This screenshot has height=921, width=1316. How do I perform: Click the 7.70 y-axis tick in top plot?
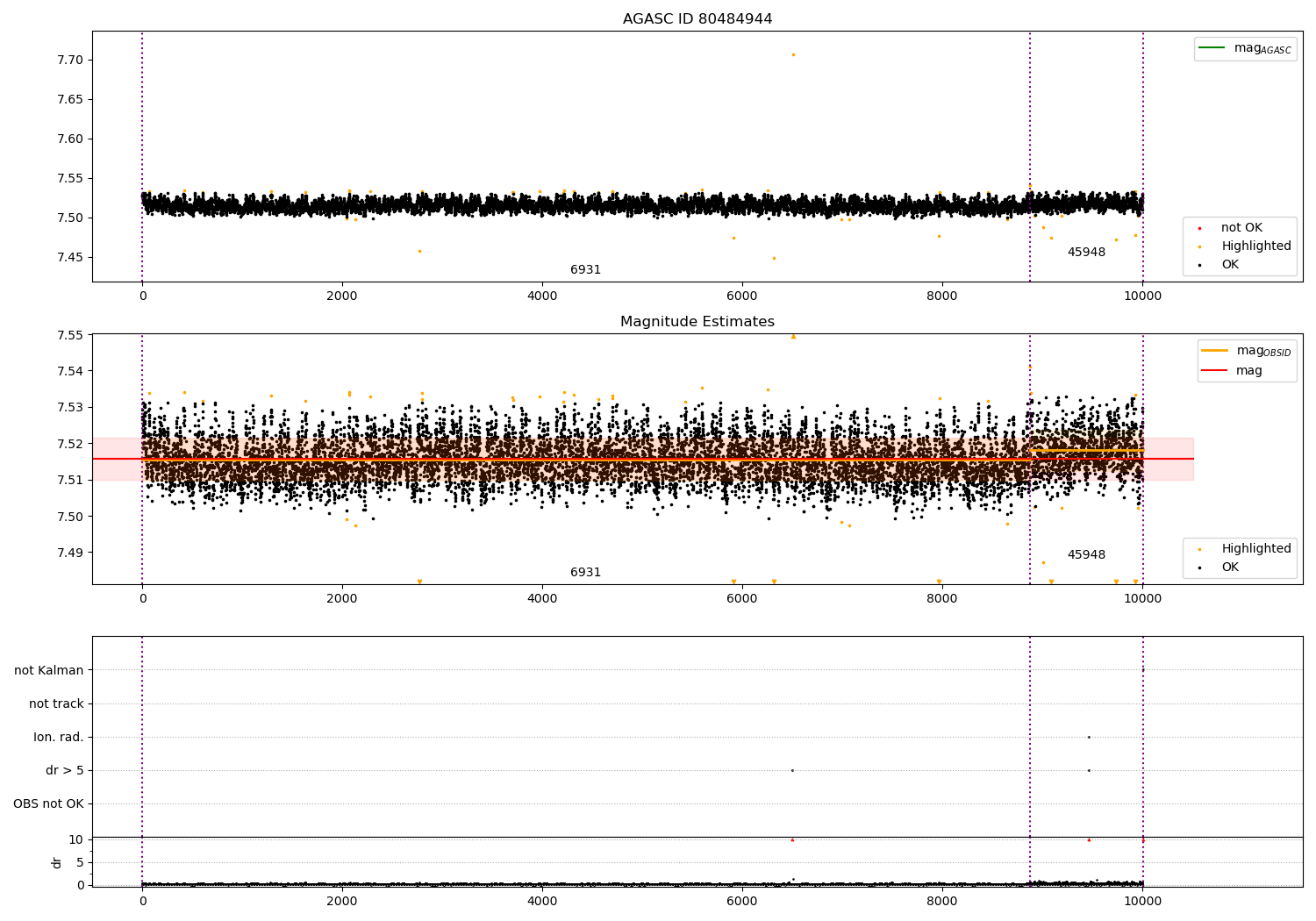tap(70, 61)
